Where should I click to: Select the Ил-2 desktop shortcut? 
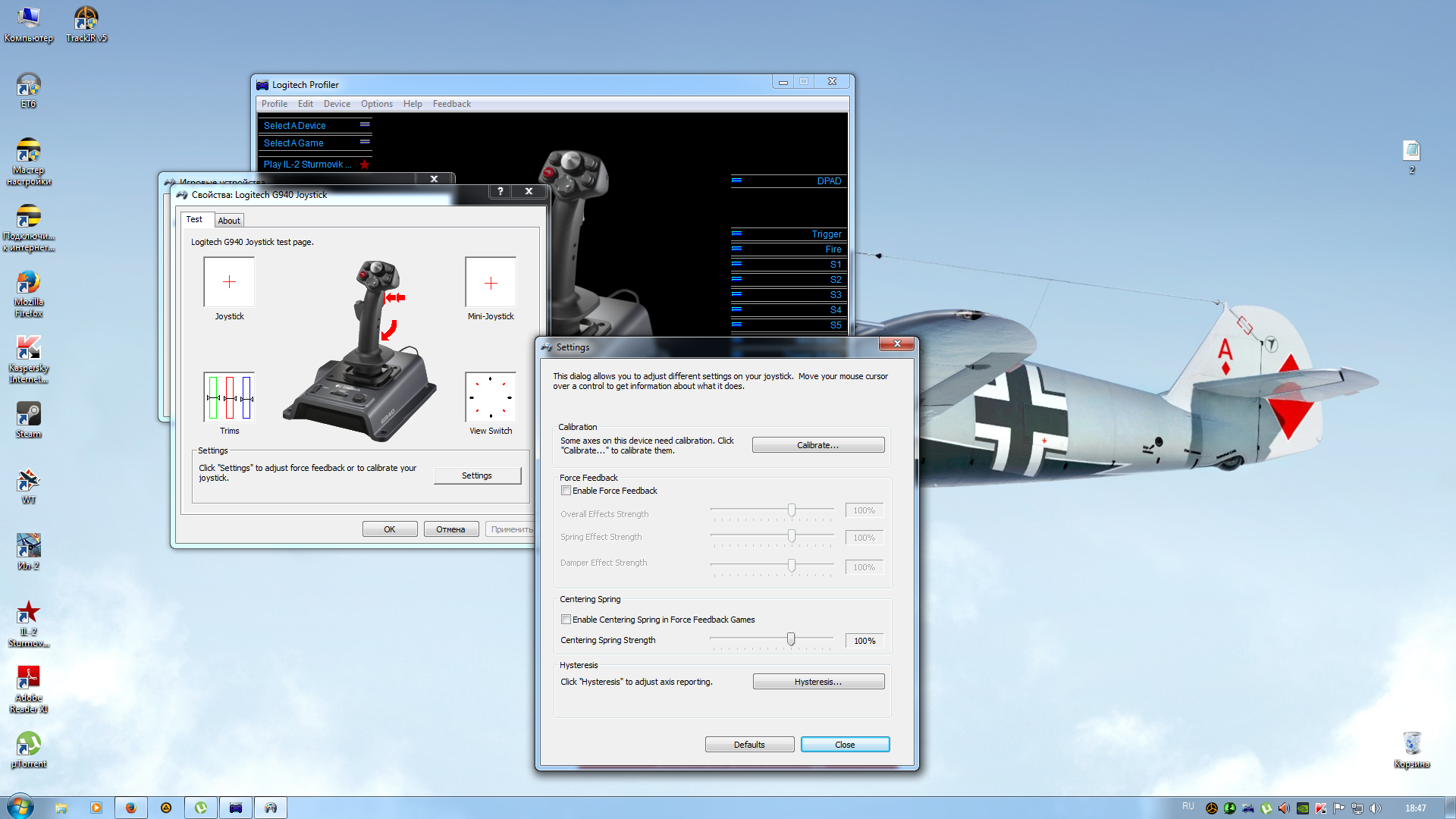click(28, 552)
